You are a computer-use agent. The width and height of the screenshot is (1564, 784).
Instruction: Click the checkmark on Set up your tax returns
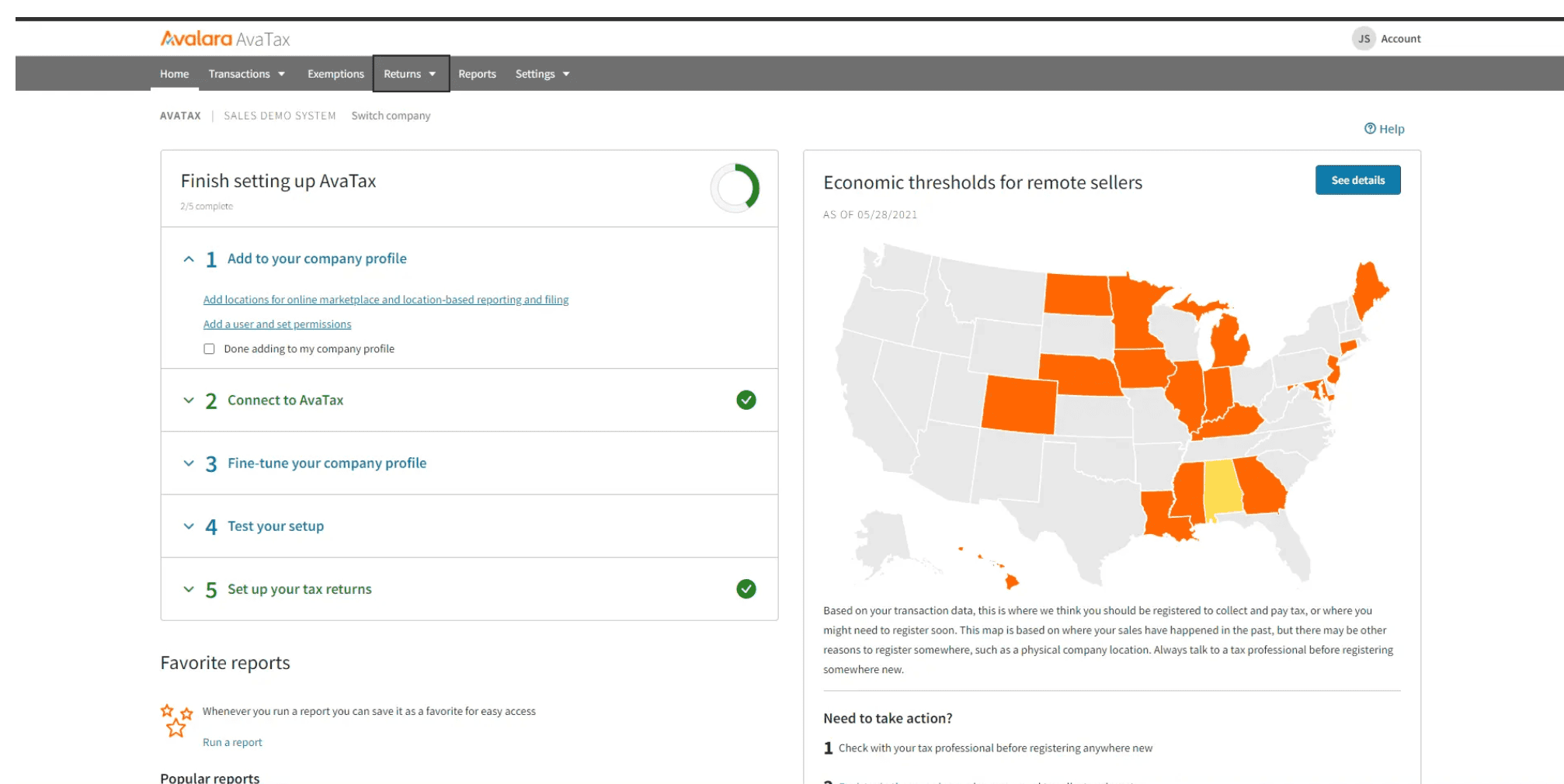746,588
